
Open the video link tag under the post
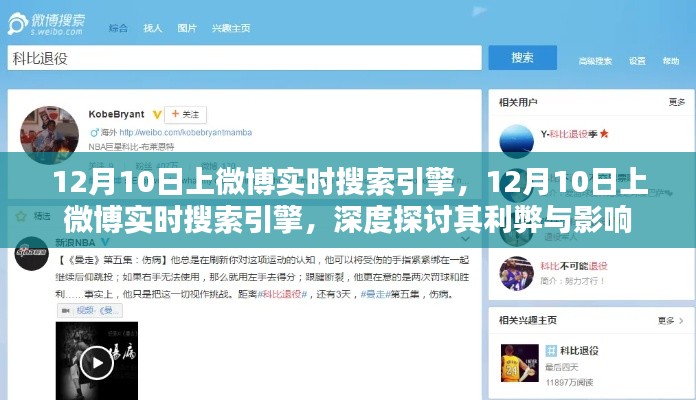coord(90,310)
